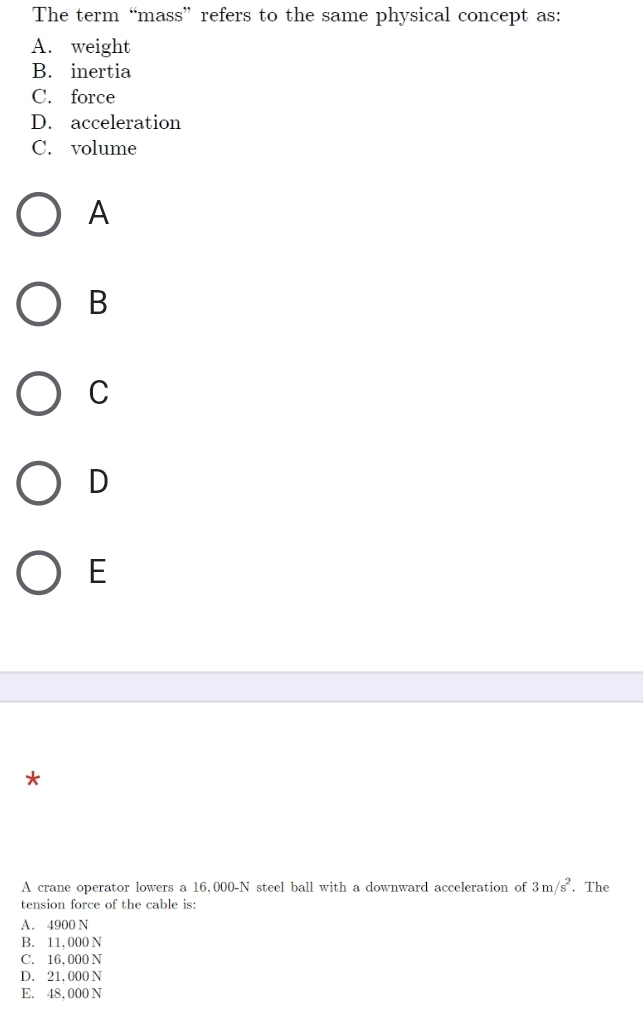Click the '16,000 N' answer line

point(61,959)
